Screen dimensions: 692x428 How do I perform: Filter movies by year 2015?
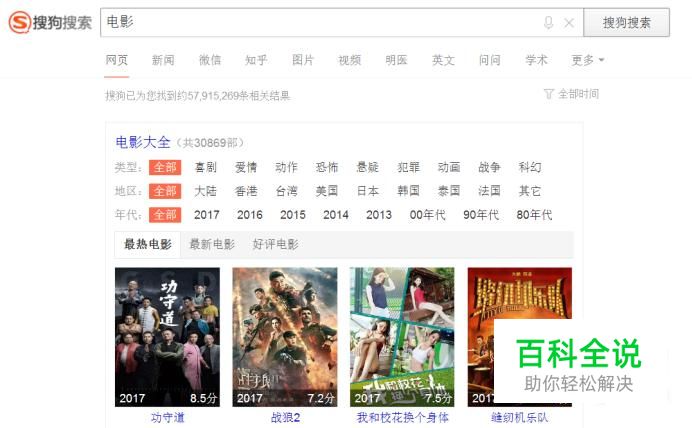point(293,215)
